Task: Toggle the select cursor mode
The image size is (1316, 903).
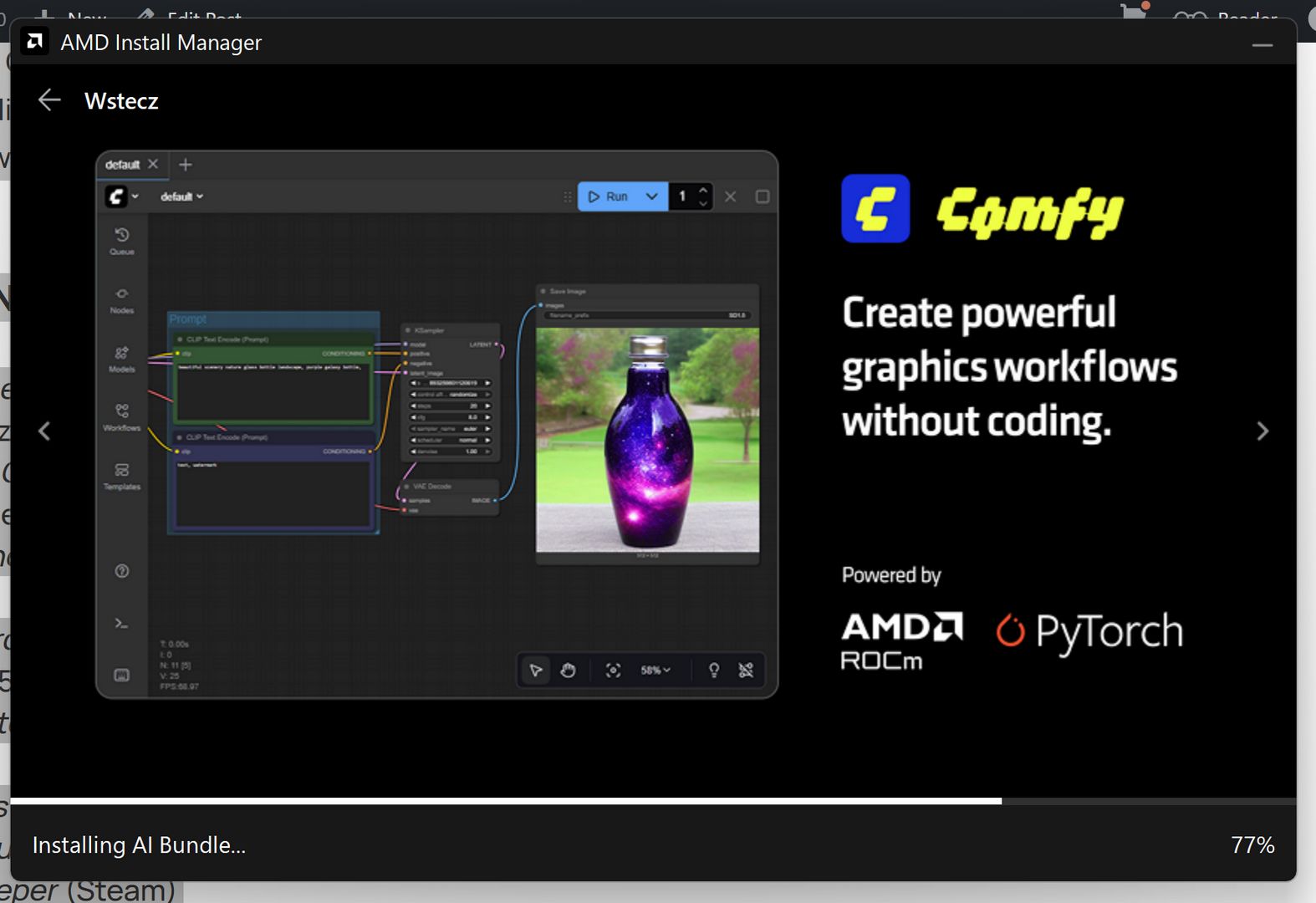Action: pyautogui.click(x=536, y=671)
